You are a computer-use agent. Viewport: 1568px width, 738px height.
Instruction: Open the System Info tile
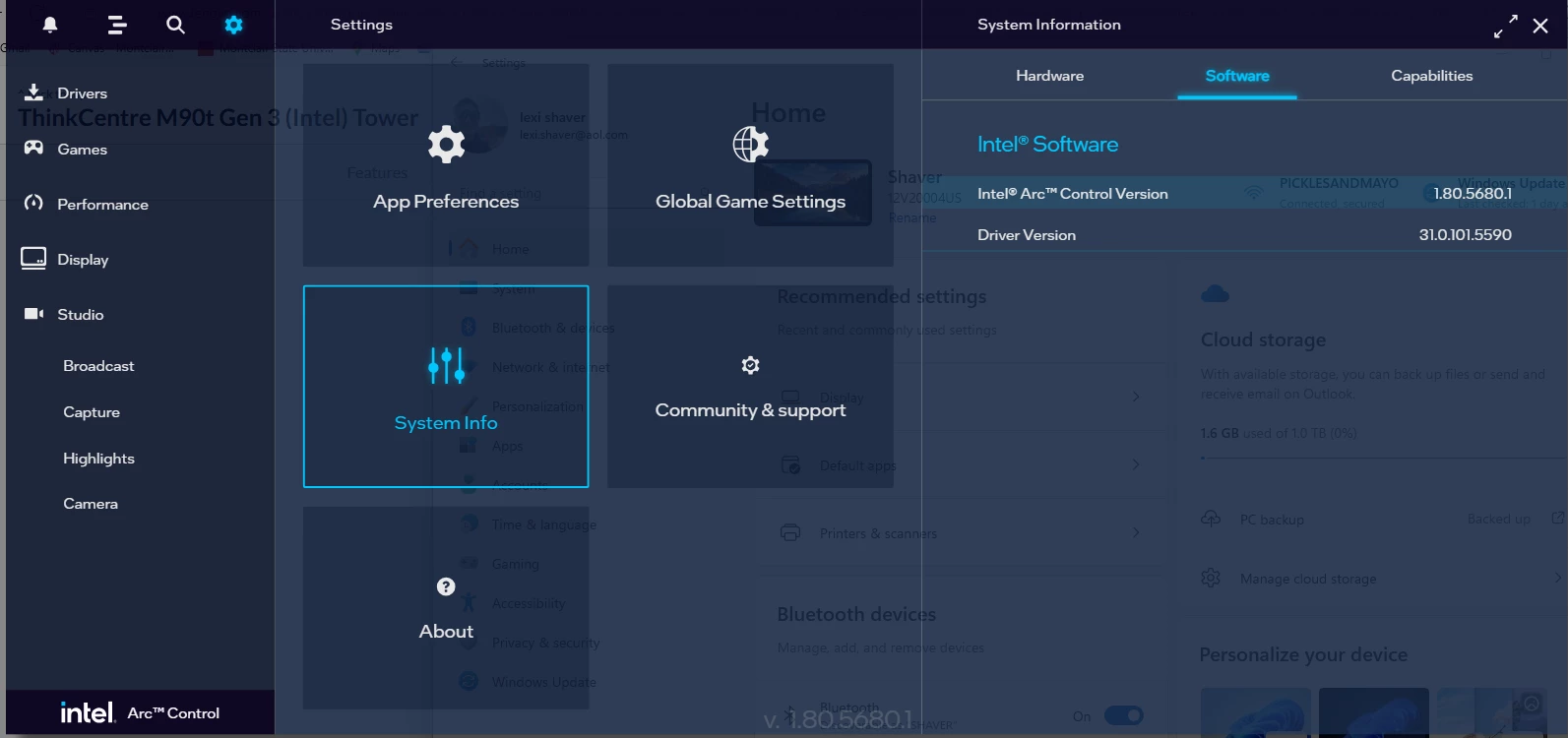pyautogui.click(x=446, y=387)
